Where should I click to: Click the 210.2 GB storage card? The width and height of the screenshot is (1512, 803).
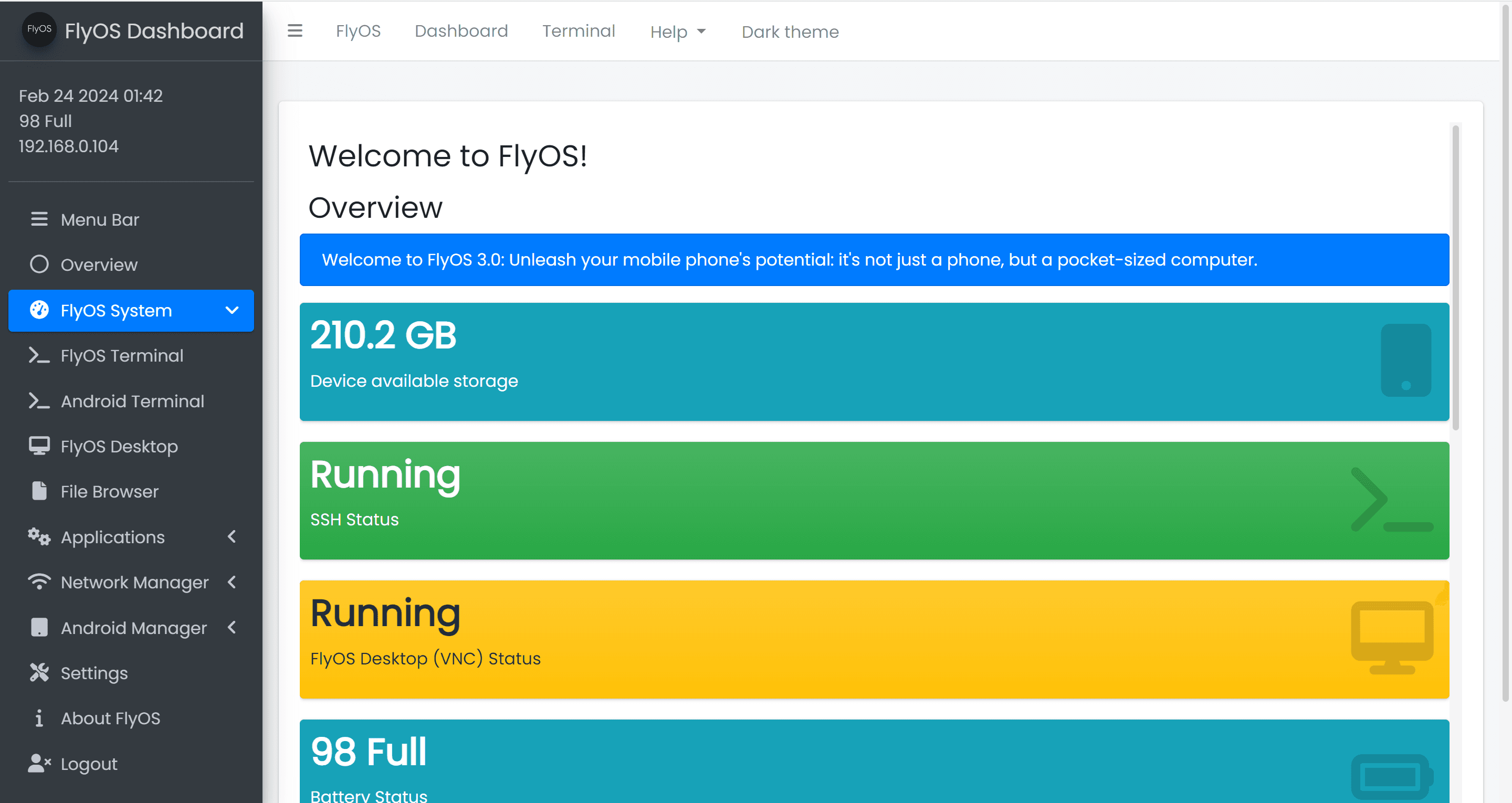[874, 362]
